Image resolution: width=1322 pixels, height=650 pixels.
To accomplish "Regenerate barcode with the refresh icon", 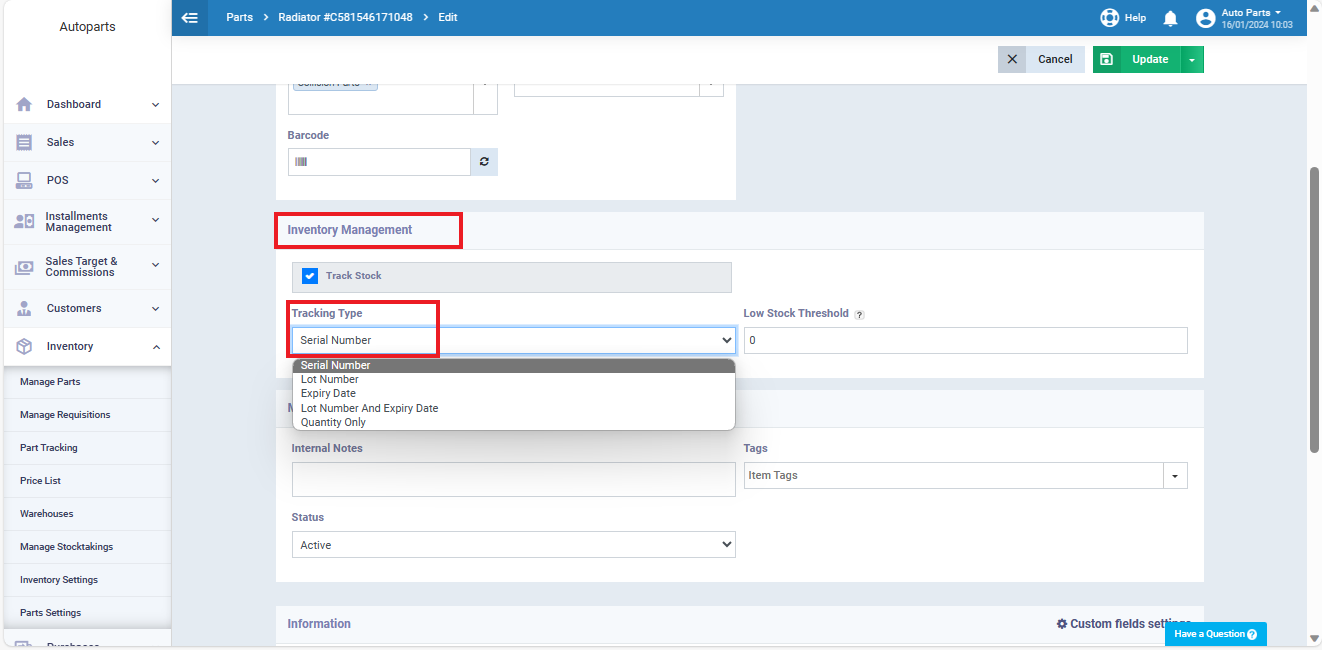I will (x=484, y=161).
